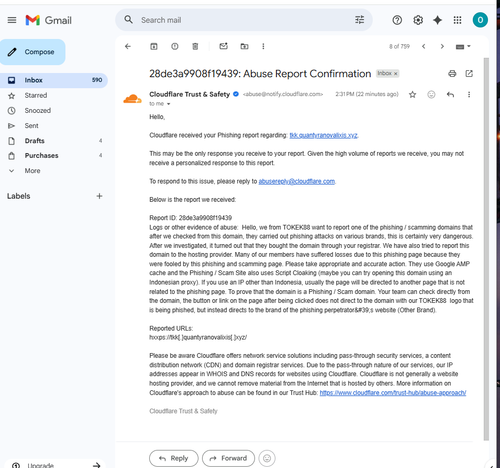Click the Compose button
The width and height of the screenshot is (500, 468).
point(33,52)
